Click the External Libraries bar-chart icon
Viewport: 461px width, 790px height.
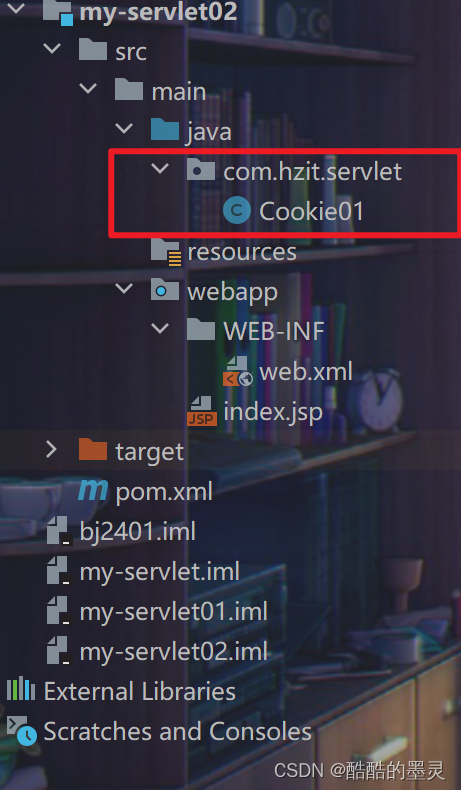point(21,690)
